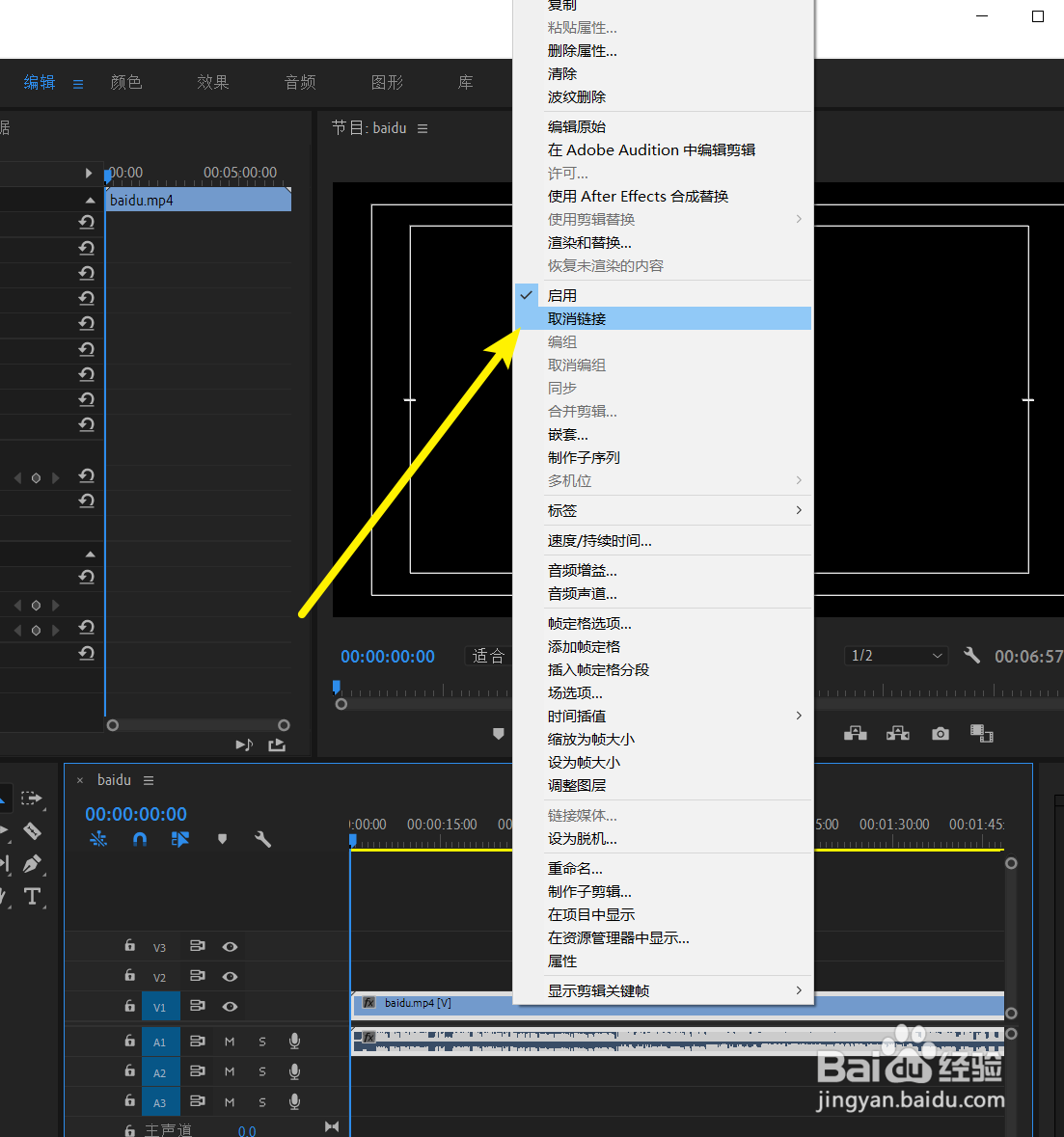The width and height of the screenshot is (1064, 1137).
Task: Collapse the lower effect group triangle
Action: [x=90, y=554]
